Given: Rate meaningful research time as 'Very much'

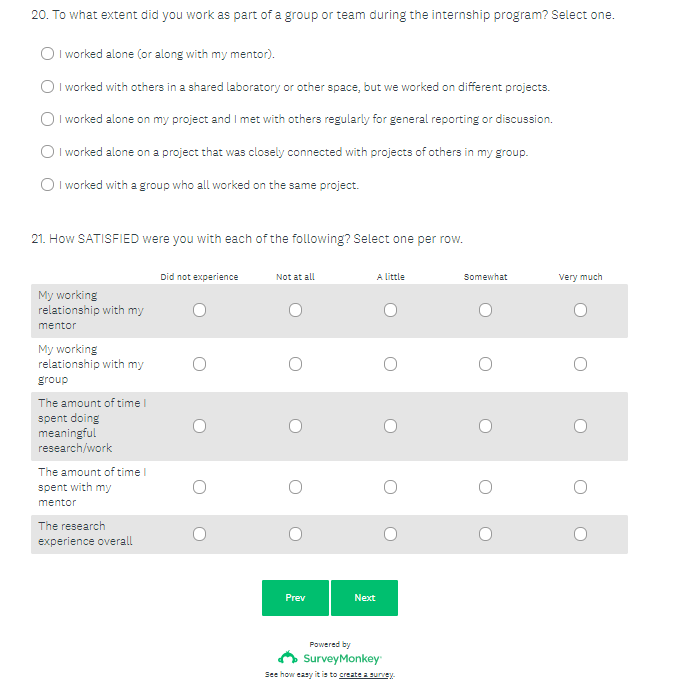Looking at the screenshot, I should [x=580, y=426].
